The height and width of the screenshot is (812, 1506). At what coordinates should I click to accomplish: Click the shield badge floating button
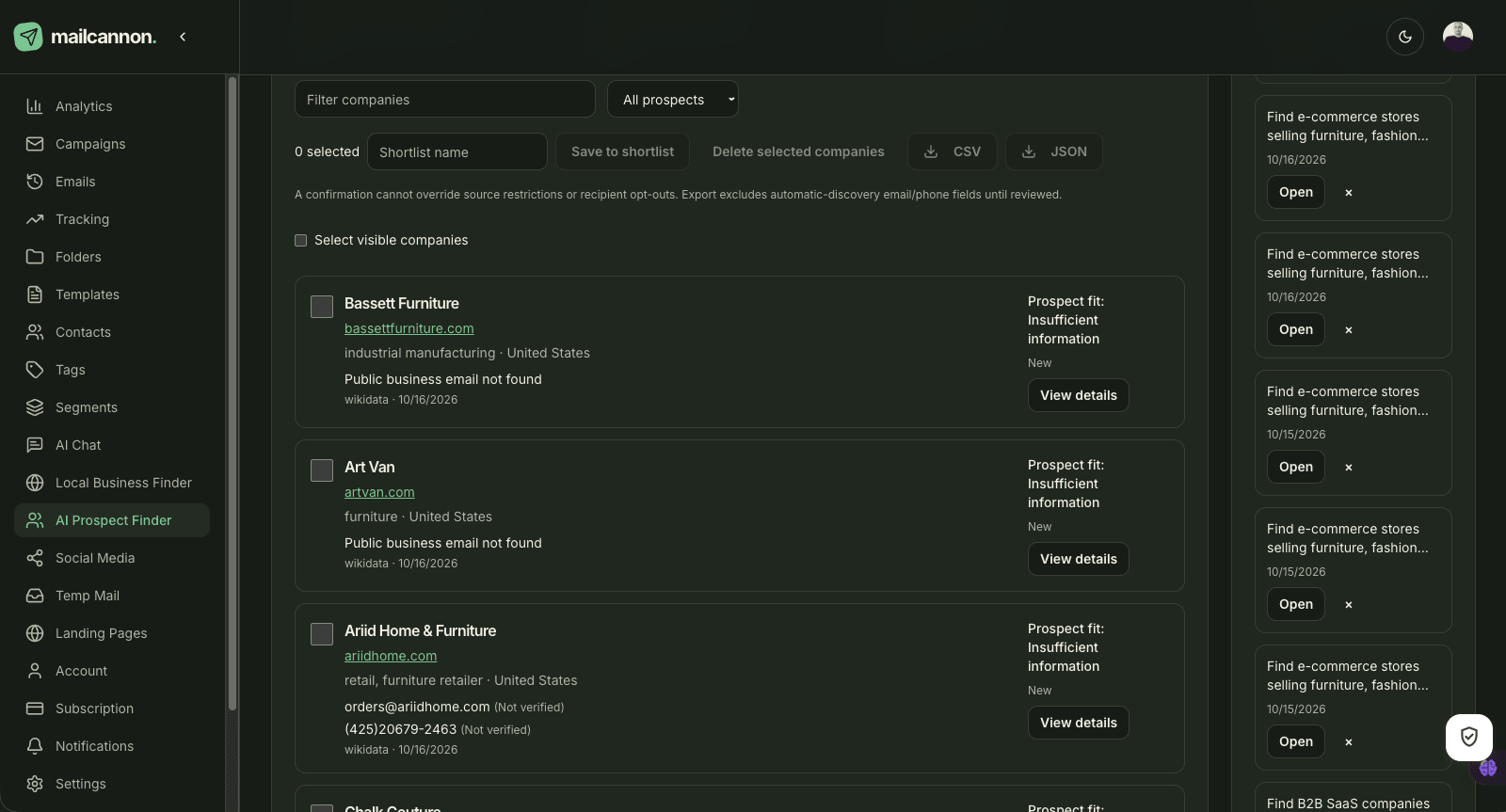1469,738
